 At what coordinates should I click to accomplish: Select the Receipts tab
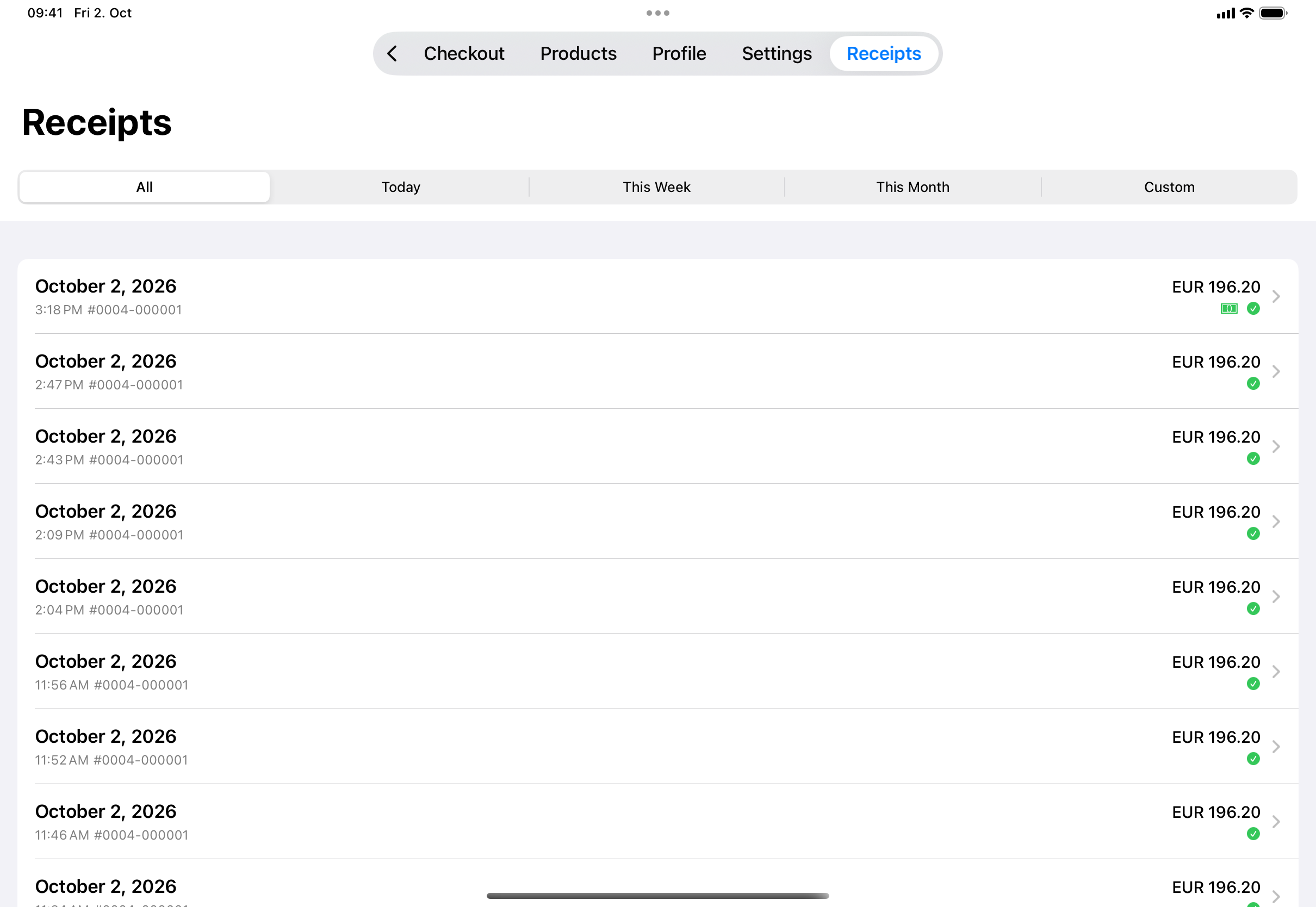tap(884, 53)
